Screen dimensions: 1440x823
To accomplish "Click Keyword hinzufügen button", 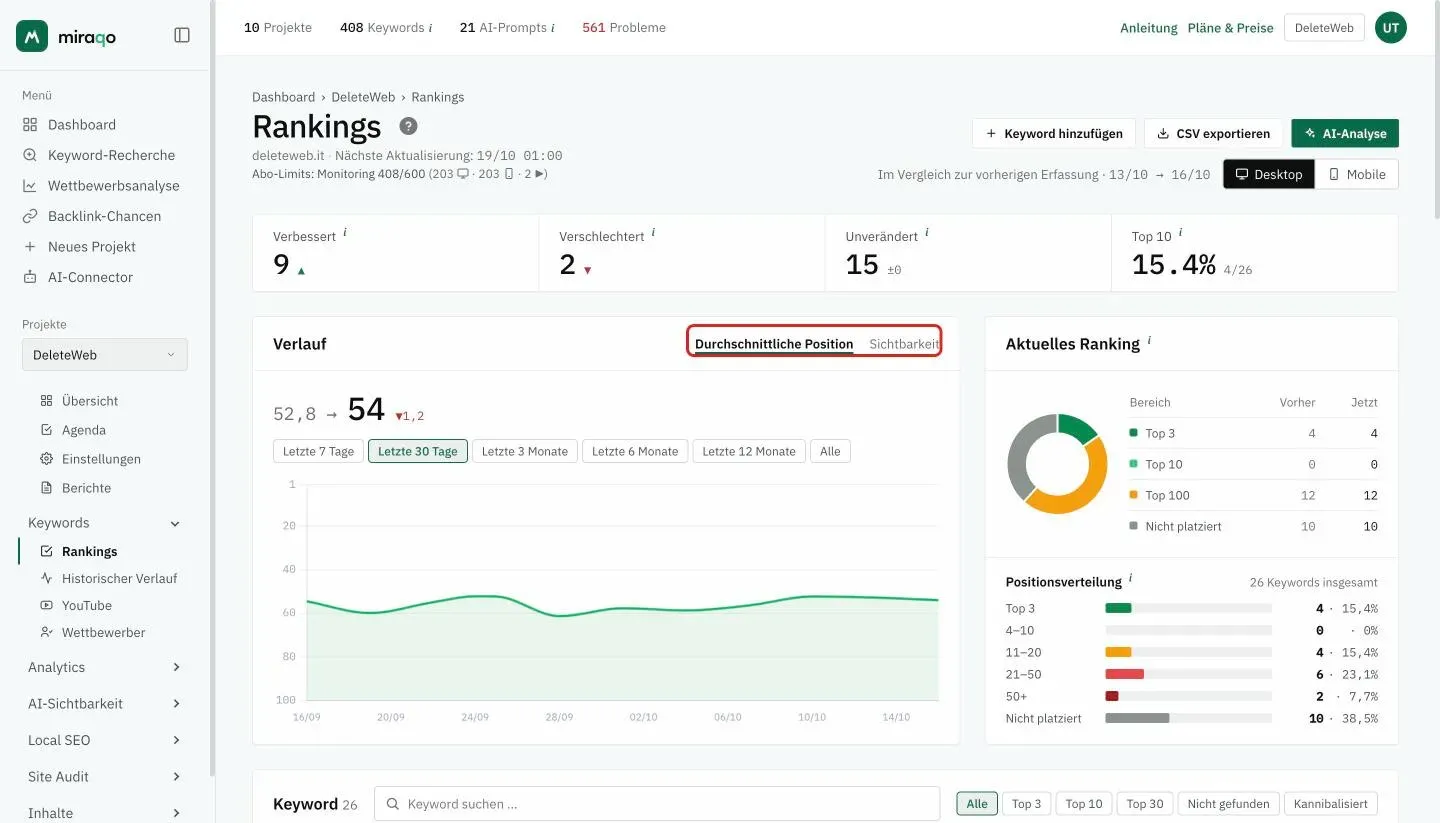I will 1054,133.
